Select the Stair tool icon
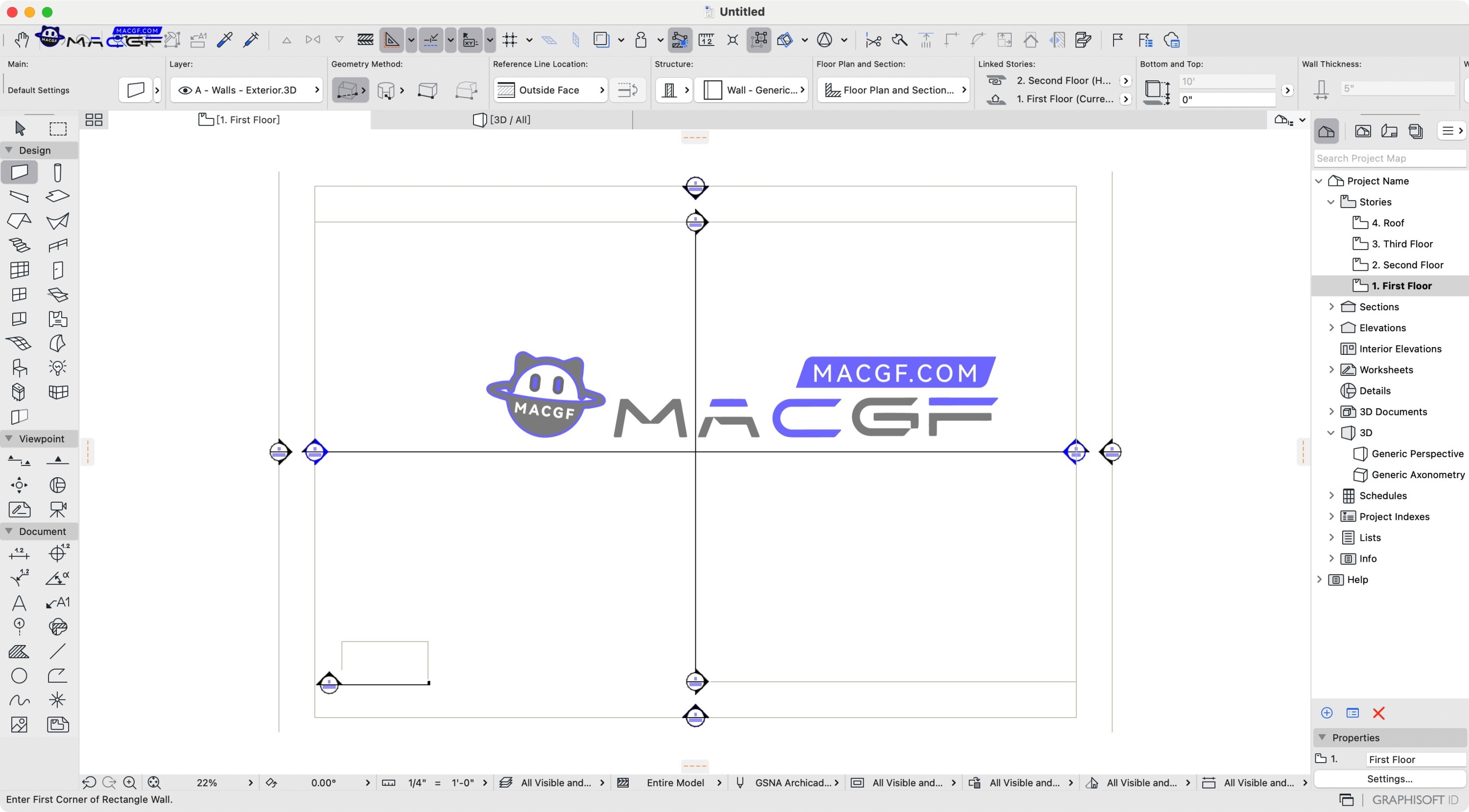 click(20, 245)
